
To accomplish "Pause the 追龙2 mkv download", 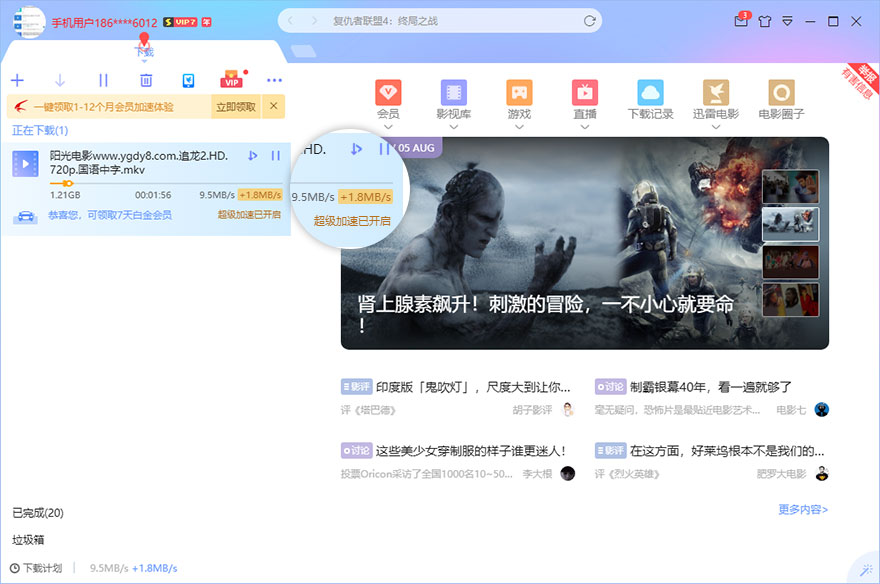I will [276, 155].
